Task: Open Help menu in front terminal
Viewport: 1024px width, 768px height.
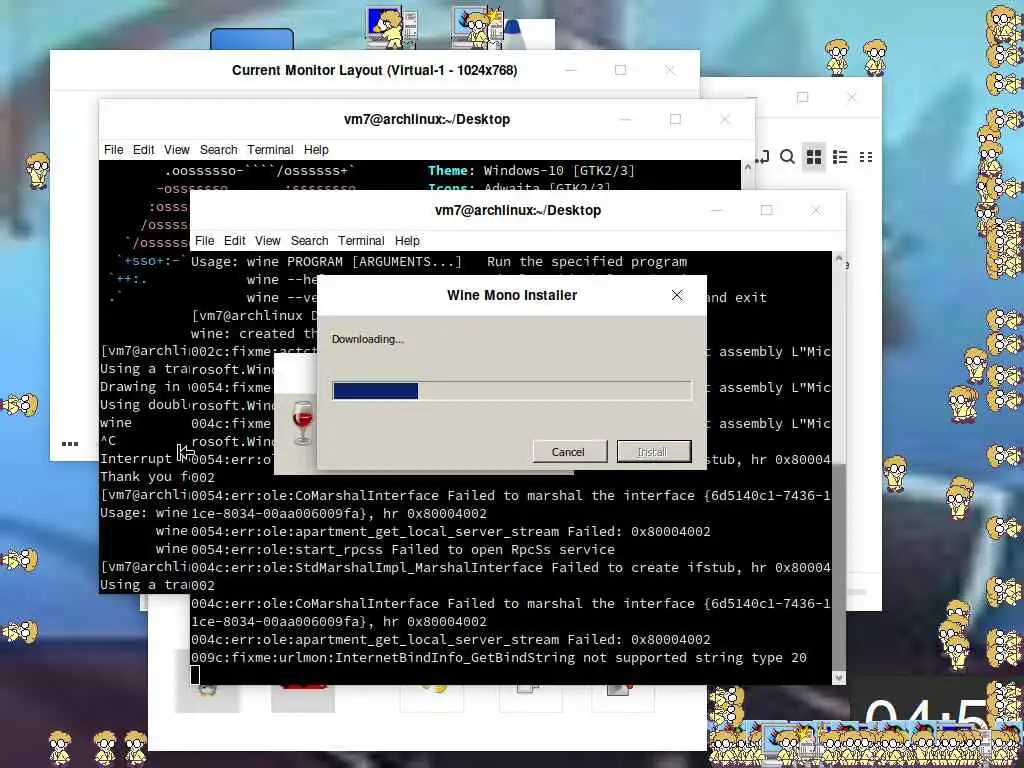Action: coord(407,240)
